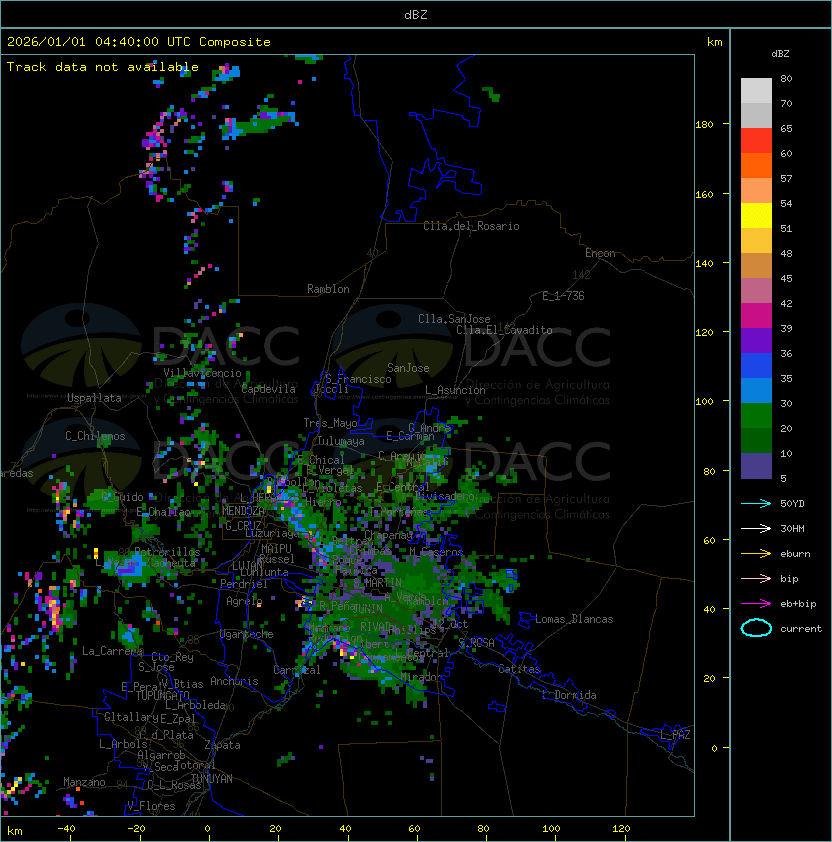Pick the red swatch in dBZ legend
Screen dimensions: 832x842
click(756, 140)
